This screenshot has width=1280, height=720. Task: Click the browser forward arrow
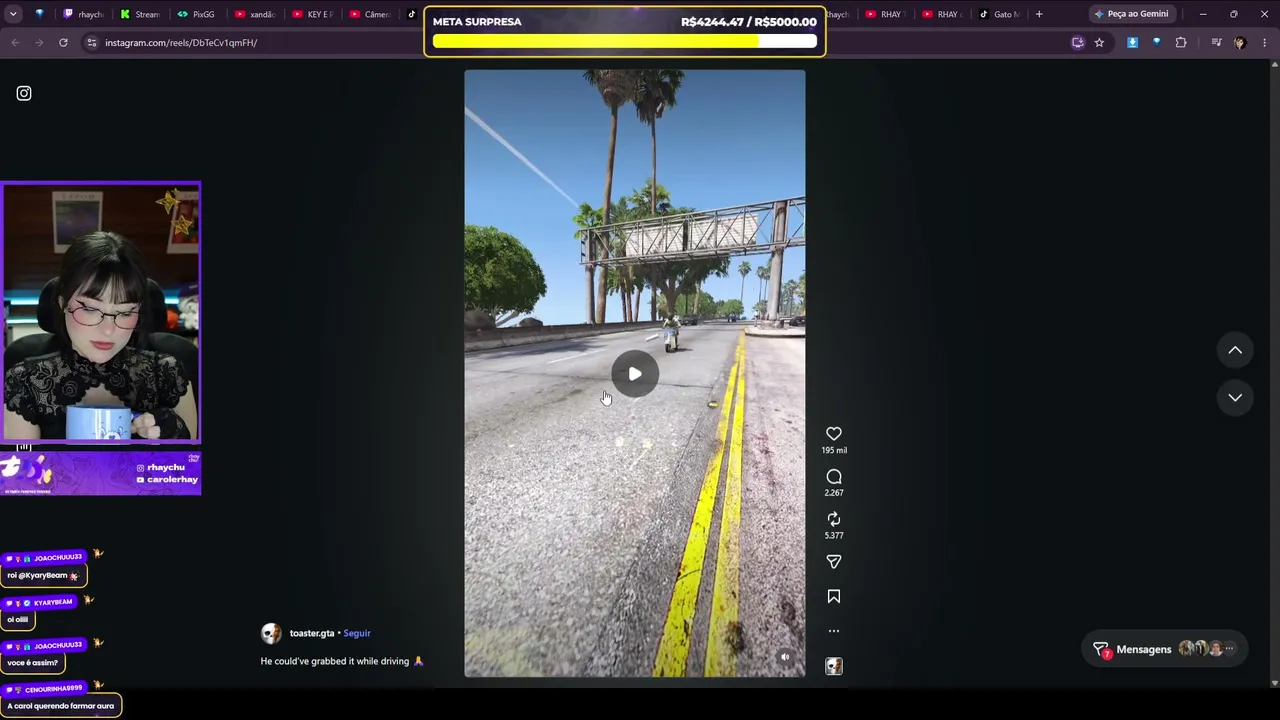[39, 43]
